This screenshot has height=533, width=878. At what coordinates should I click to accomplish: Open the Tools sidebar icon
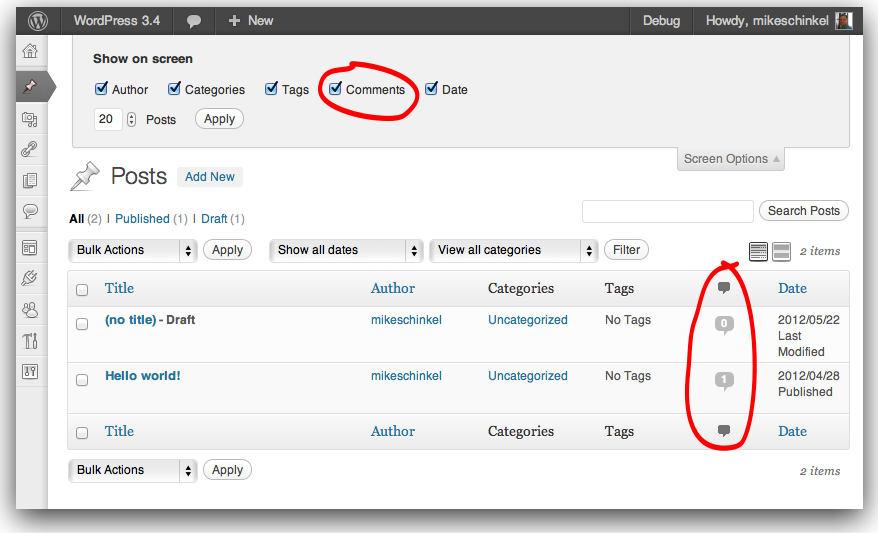click(x=30, y=340)
